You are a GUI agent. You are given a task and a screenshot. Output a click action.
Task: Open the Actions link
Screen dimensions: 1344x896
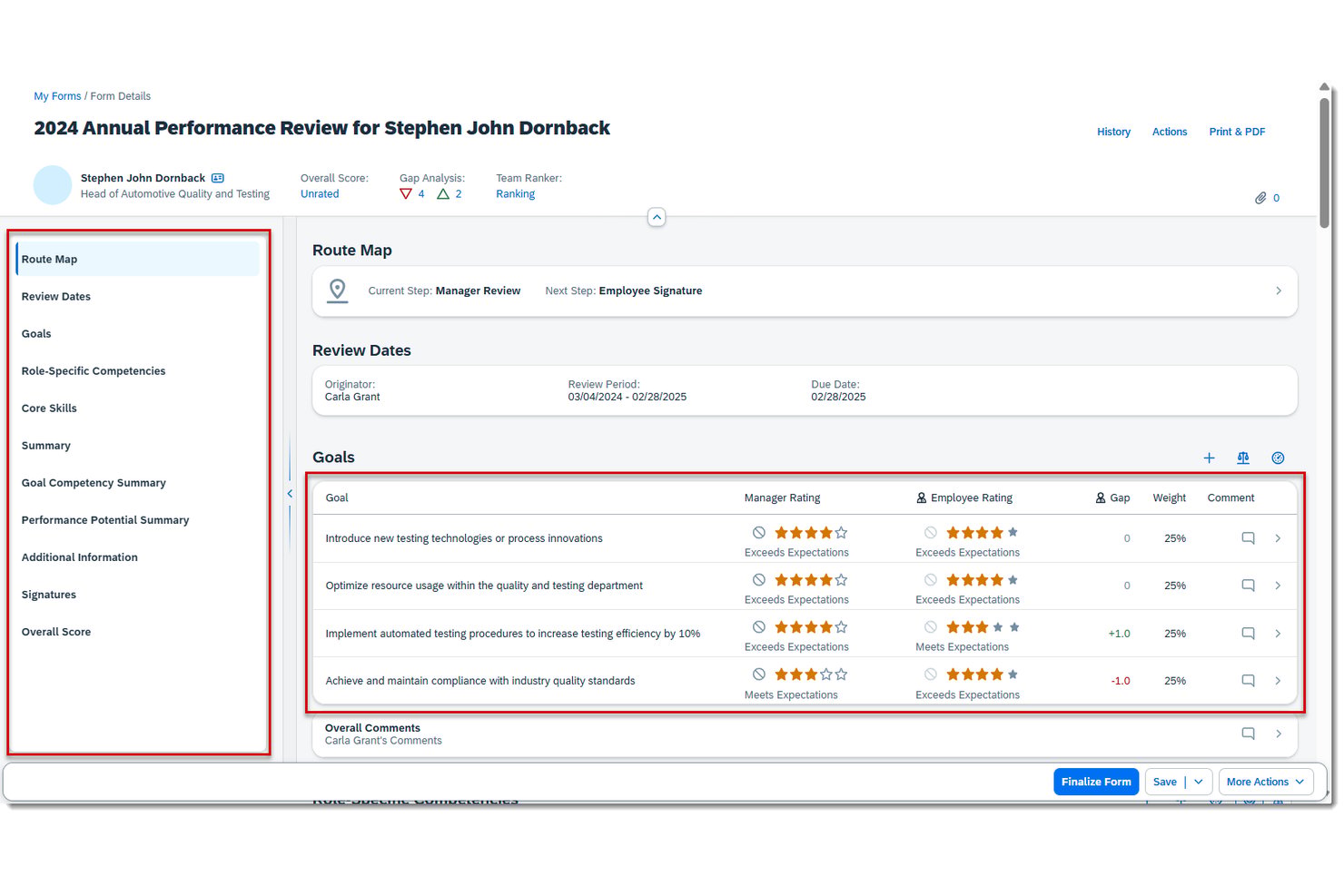coord(1170,132)
